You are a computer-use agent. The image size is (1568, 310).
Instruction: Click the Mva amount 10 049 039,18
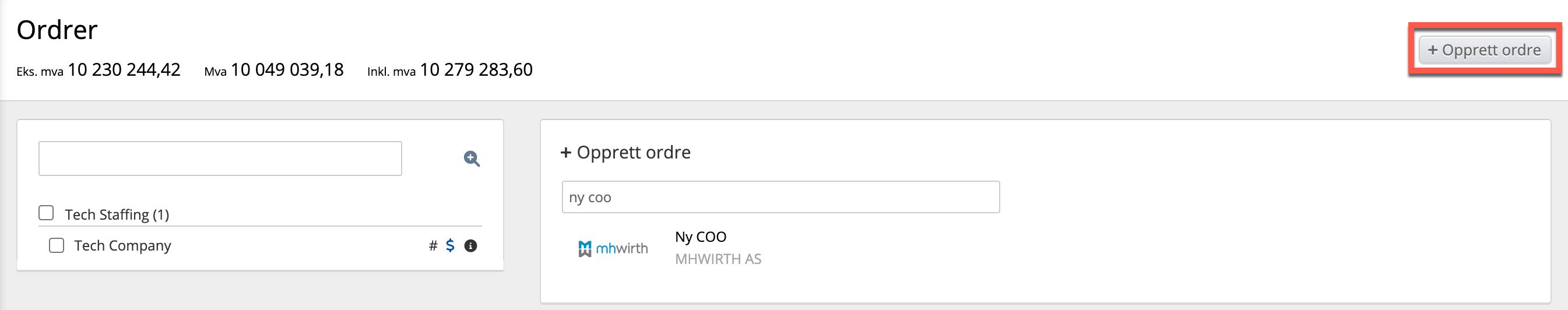pyautogui.click(x=287, y=70)
